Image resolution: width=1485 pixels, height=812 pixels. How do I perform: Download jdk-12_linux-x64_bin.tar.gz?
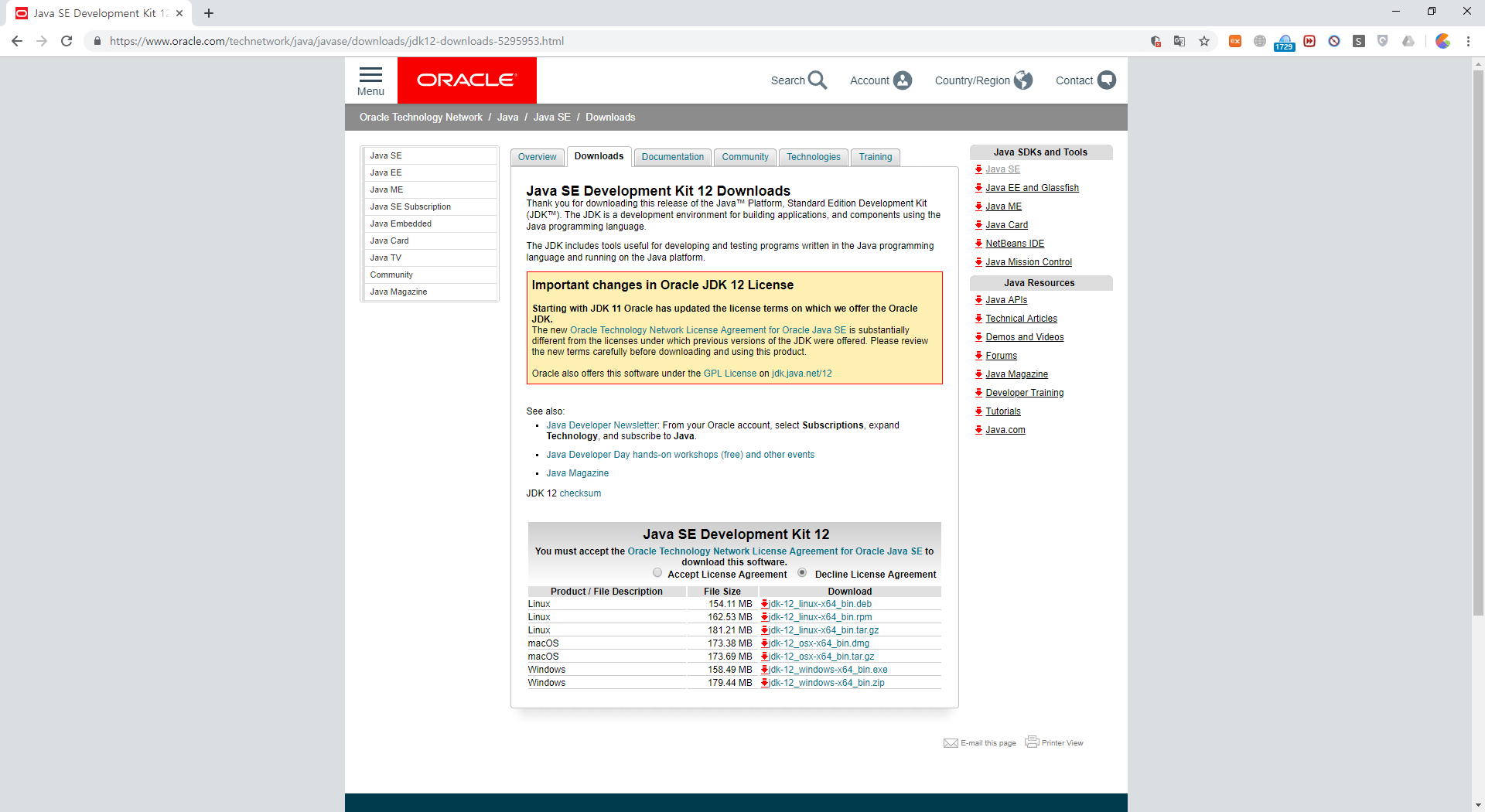tap(824, 630)
